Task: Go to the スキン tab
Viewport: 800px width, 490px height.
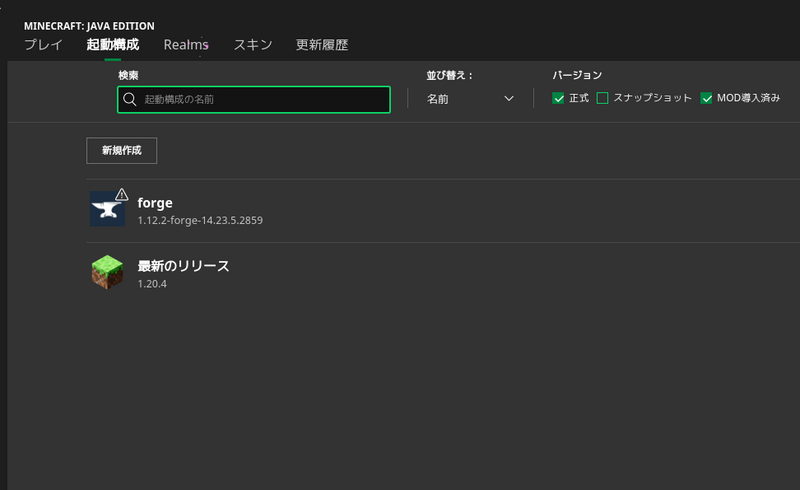Action: (253, 45)
